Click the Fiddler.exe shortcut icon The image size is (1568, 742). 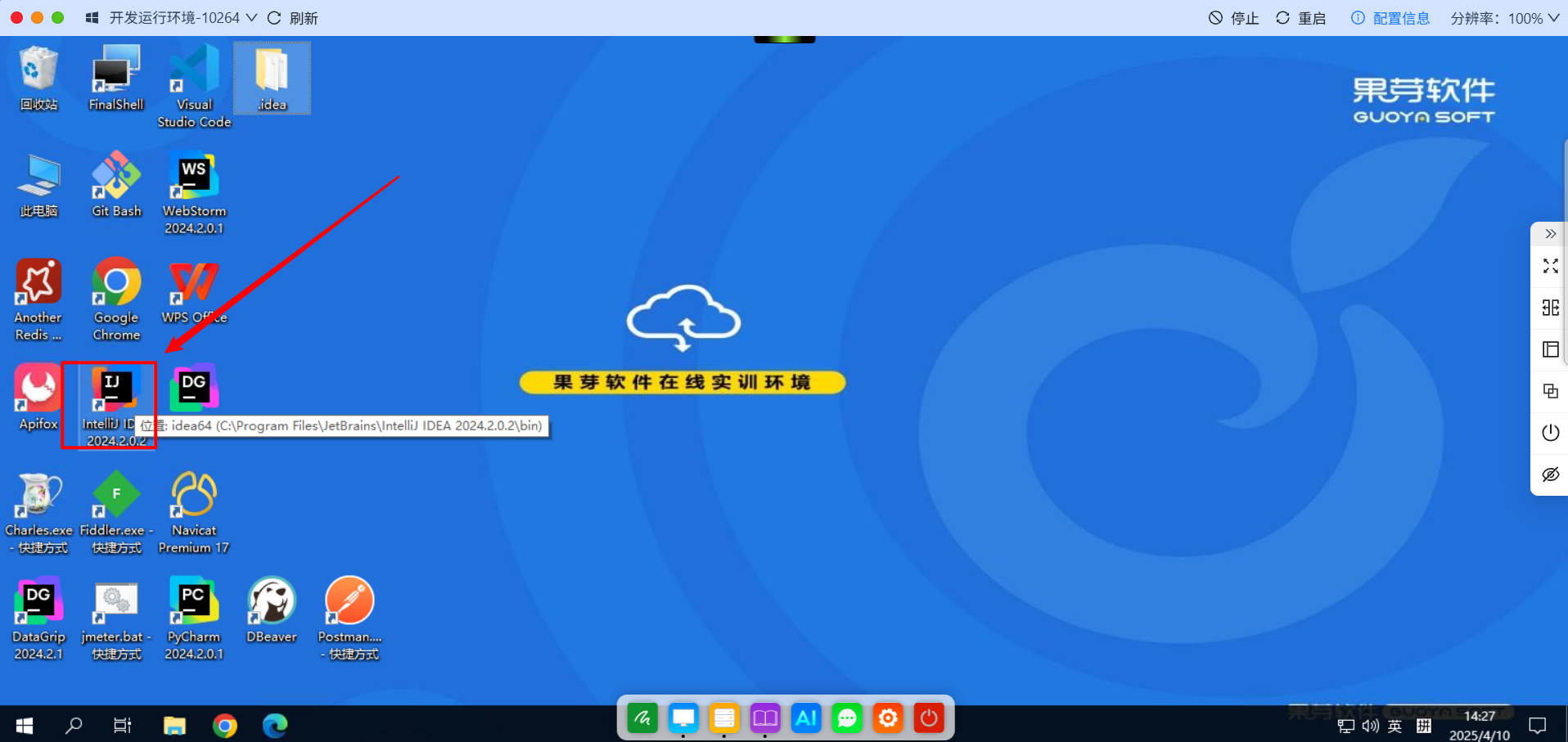coord(116,512)
